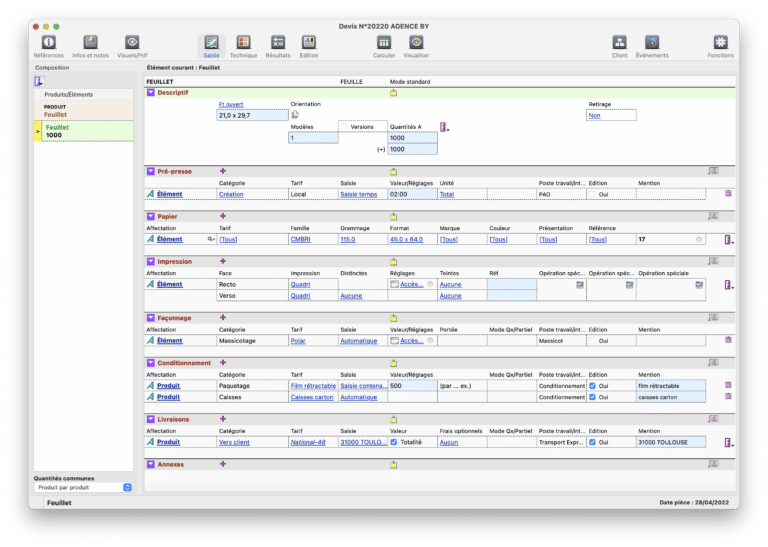768x547 pixels.
Task: Click the Calculer toolbar icon
Action: pyautogui.click(x=383, y=43)
